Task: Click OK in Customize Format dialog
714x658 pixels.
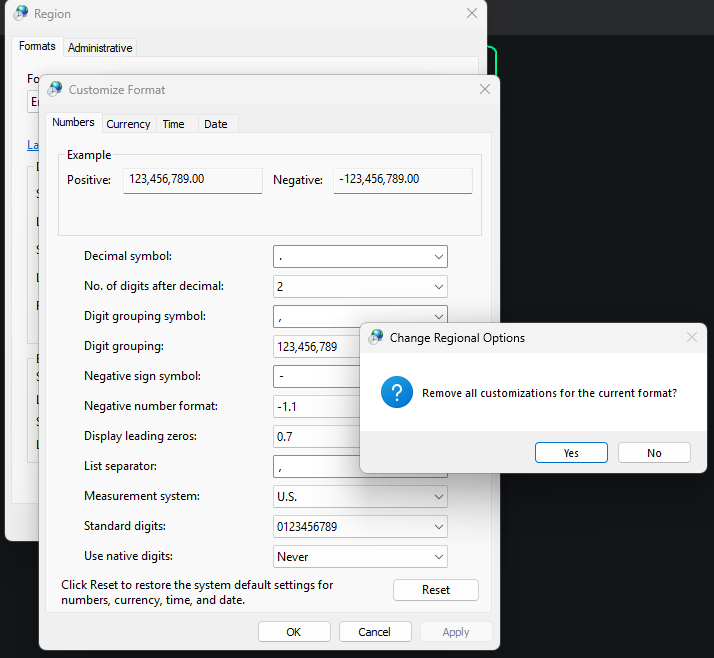Action: (293, 632)
